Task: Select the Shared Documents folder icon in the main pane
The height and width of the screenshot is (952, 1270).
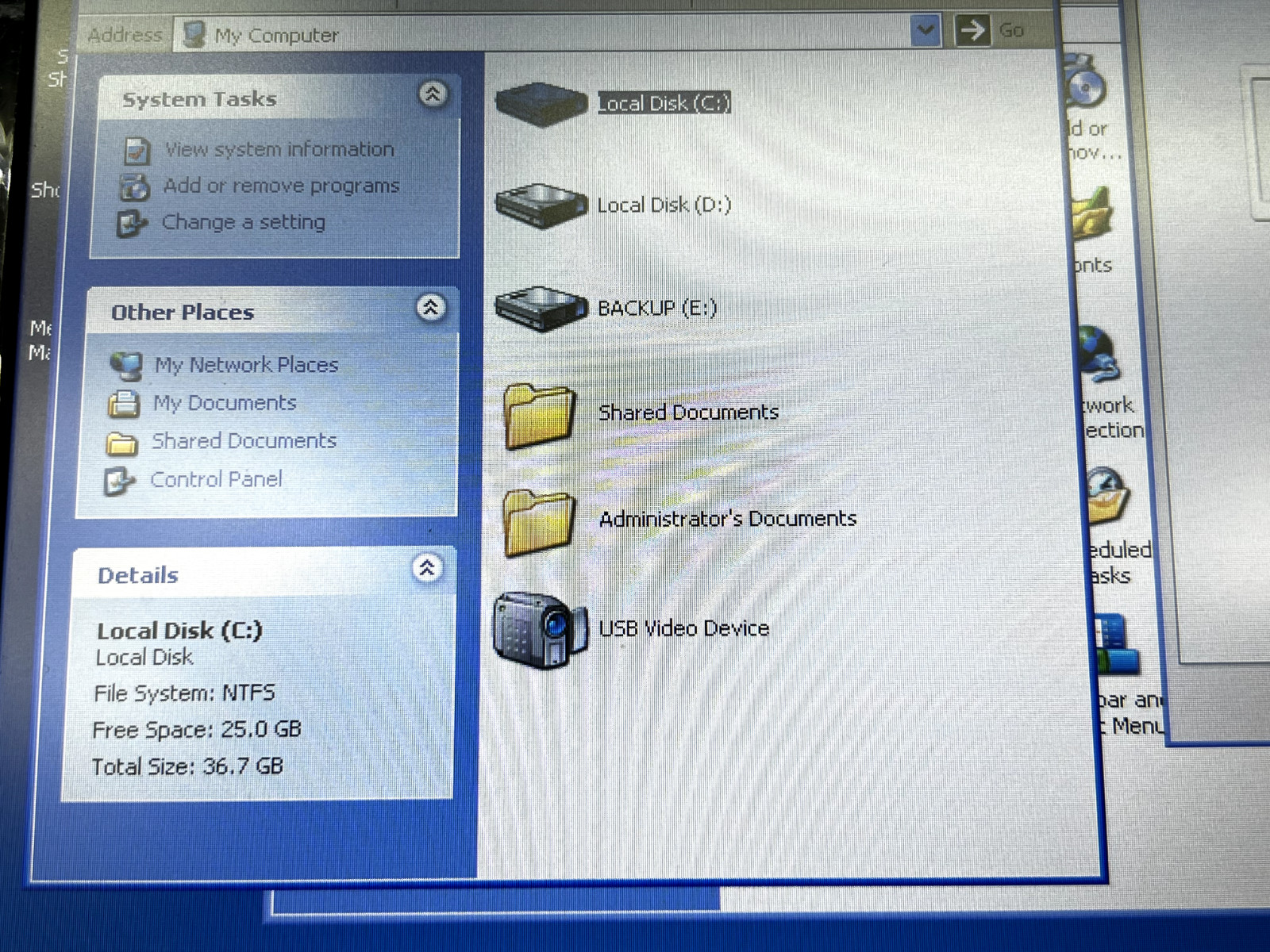Action: point(540,415)
